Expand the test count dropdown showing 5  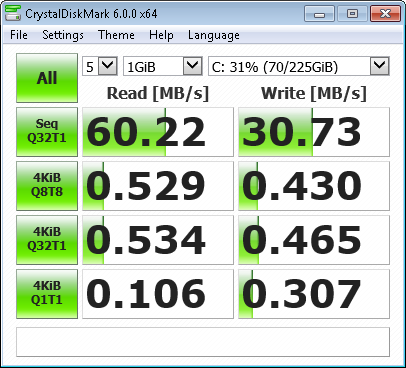point(100,66)
